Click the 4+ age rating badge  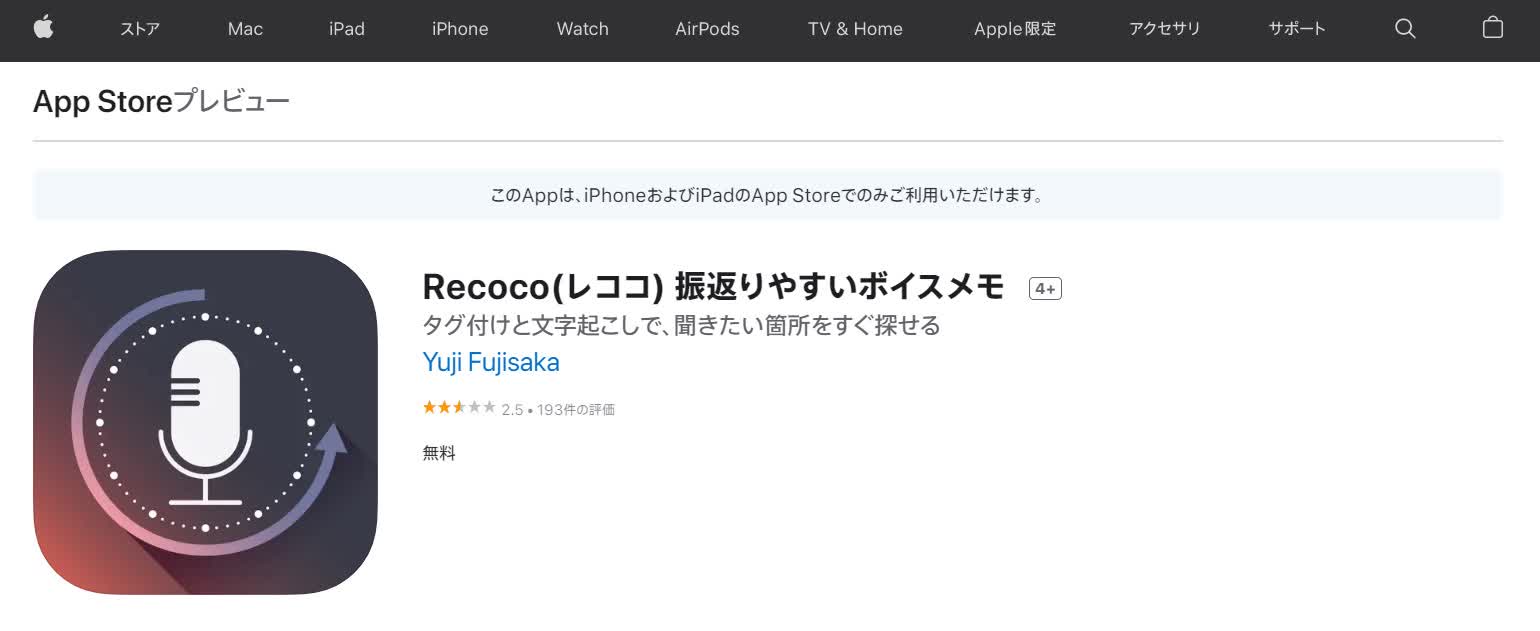click(1045, 289)
